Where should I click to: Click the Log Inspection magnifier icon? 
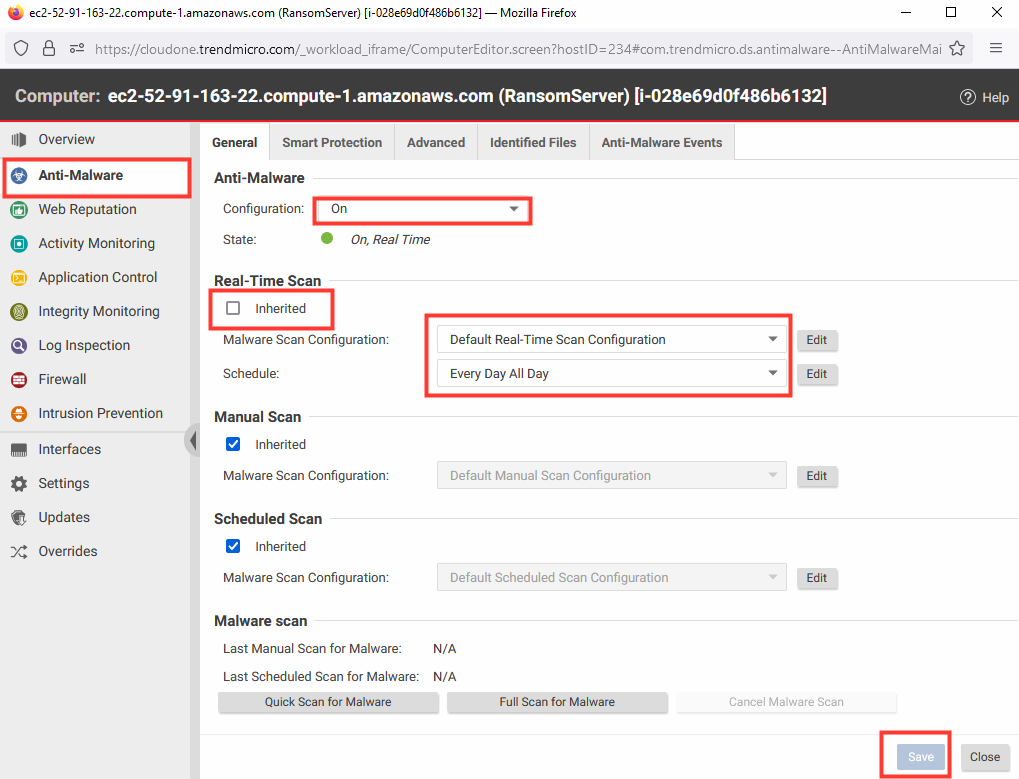(x=19, y=346)
